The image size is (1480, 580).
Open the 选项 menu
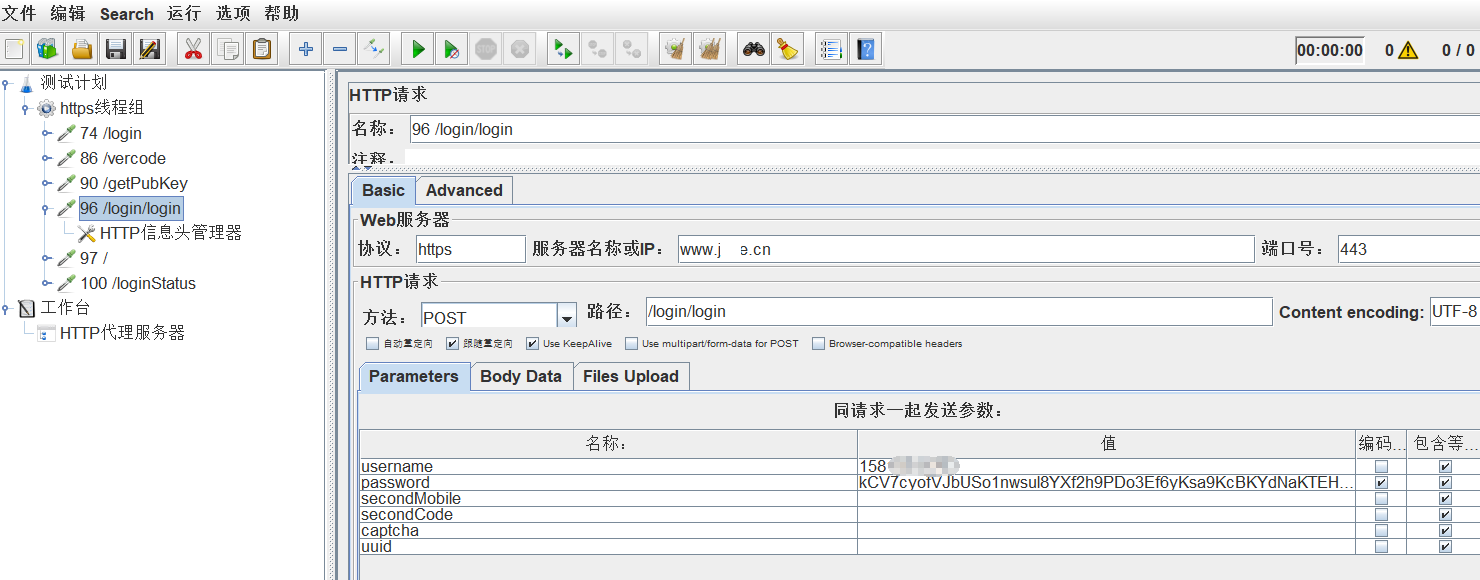[233, 14]
